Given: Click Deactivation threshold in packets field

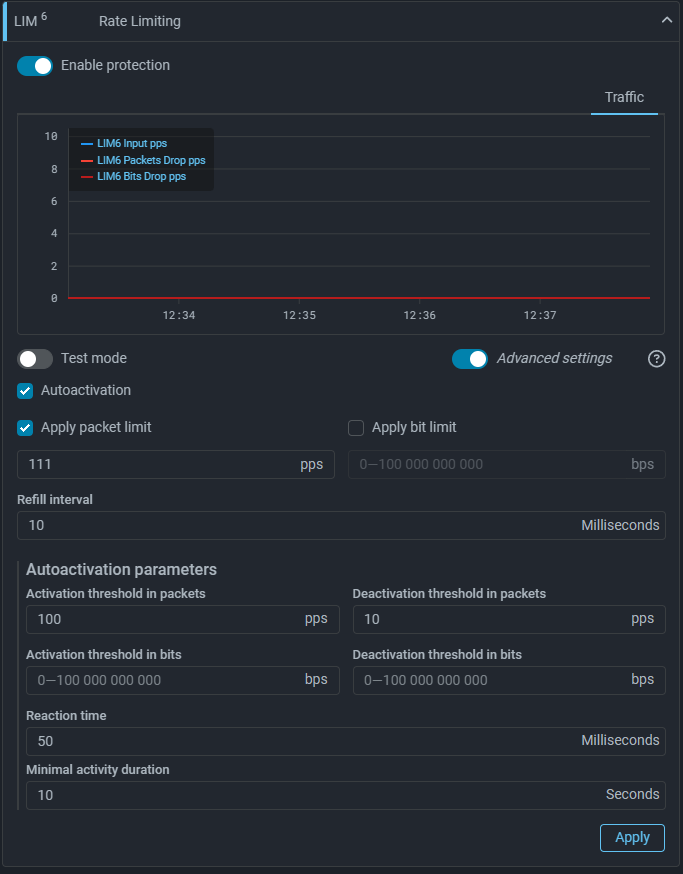Looking at the screenshot, I should click(x=490, y=620).
